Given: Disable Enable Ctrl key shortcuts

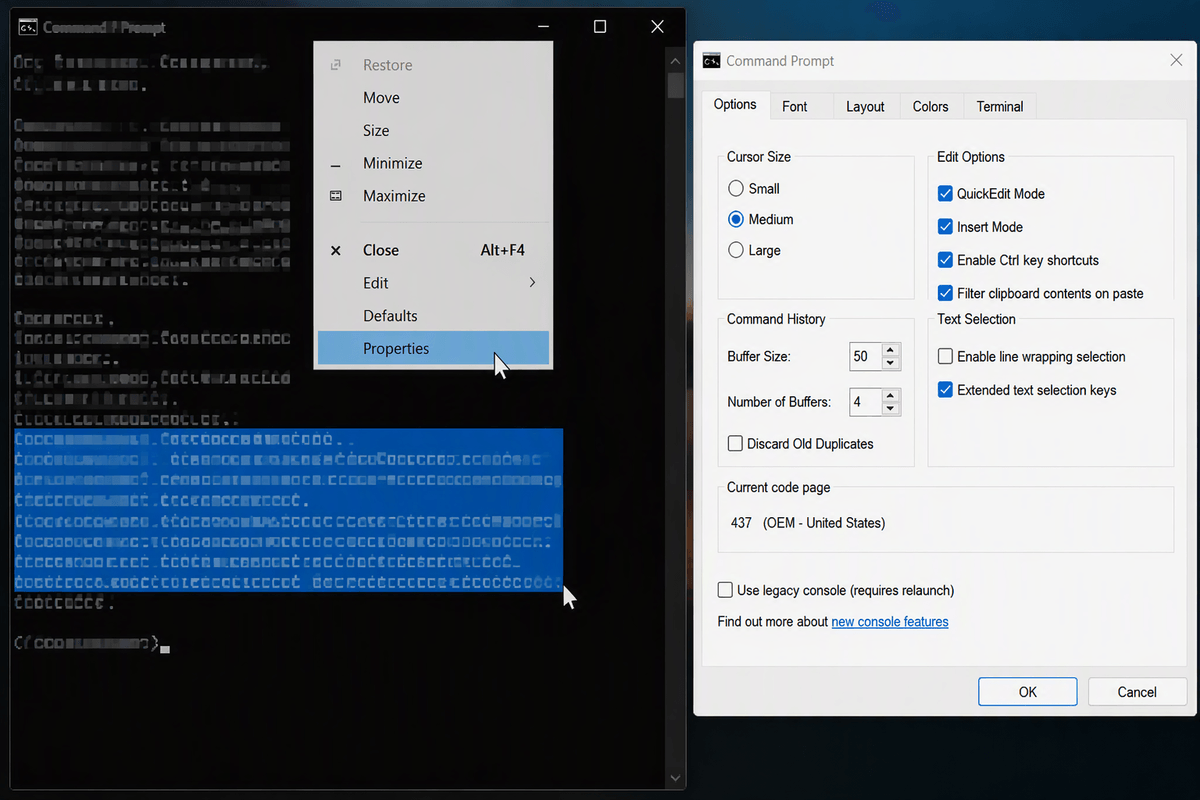Looking at the screenshot, I should tap(945, 260).
